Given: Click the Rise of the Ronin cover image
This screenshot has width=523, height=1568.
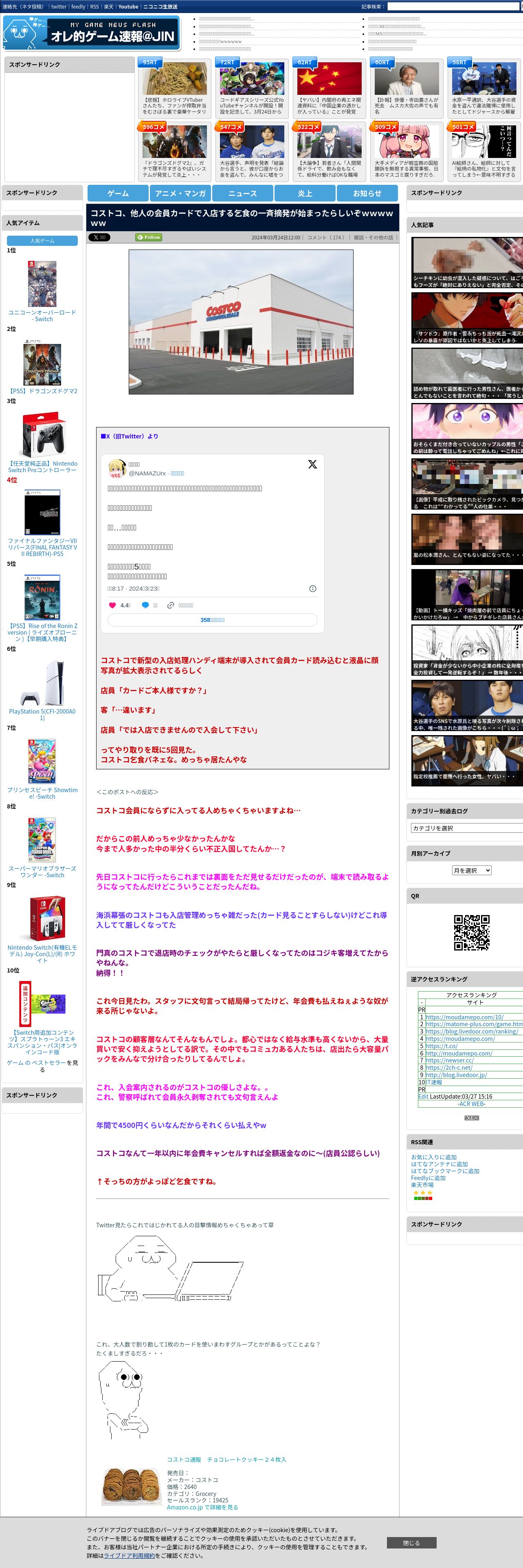Looking at the screenshot, I should (42, 597).
